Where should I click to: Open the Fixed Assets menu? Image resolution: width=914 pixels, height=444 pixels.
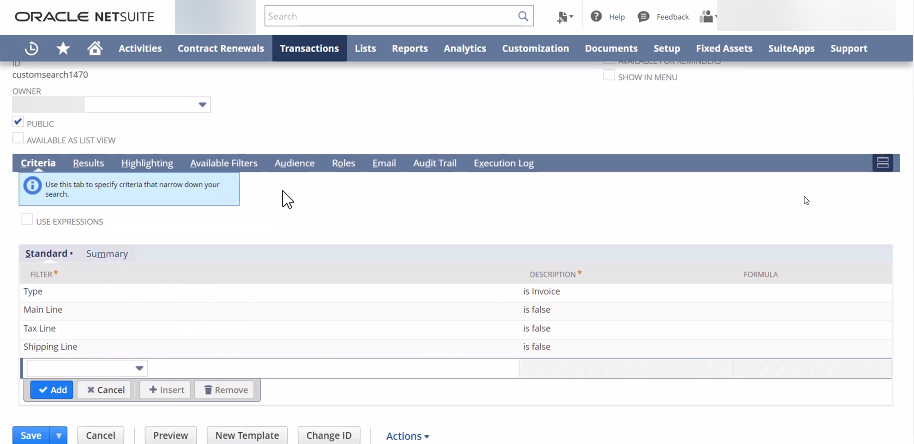724,48
